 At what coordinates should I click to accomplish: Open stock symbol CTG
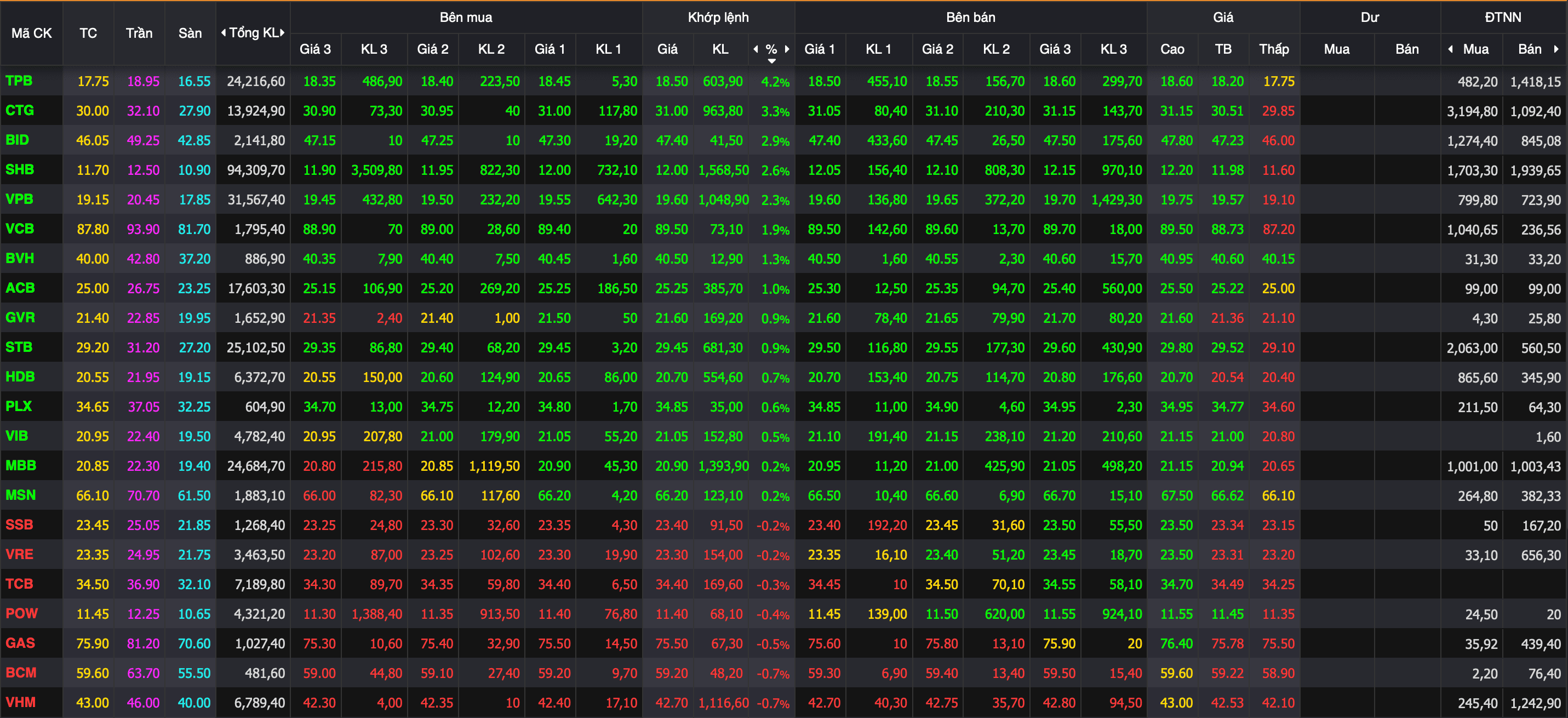pyautogui.click(x=20, y=111)
